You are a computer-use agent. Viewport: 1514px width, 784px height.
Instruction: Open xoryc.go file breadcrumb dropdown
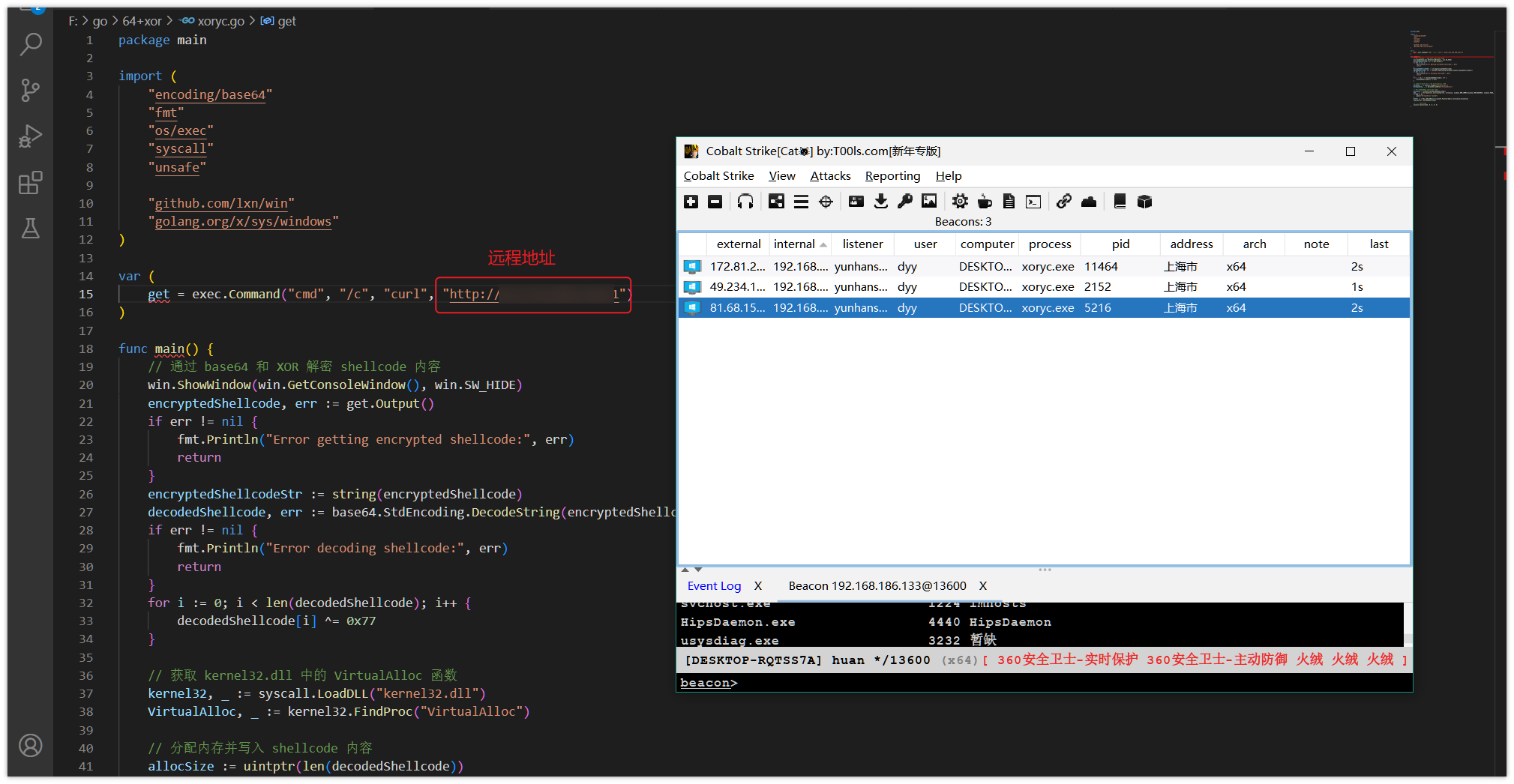click(212, 21)
